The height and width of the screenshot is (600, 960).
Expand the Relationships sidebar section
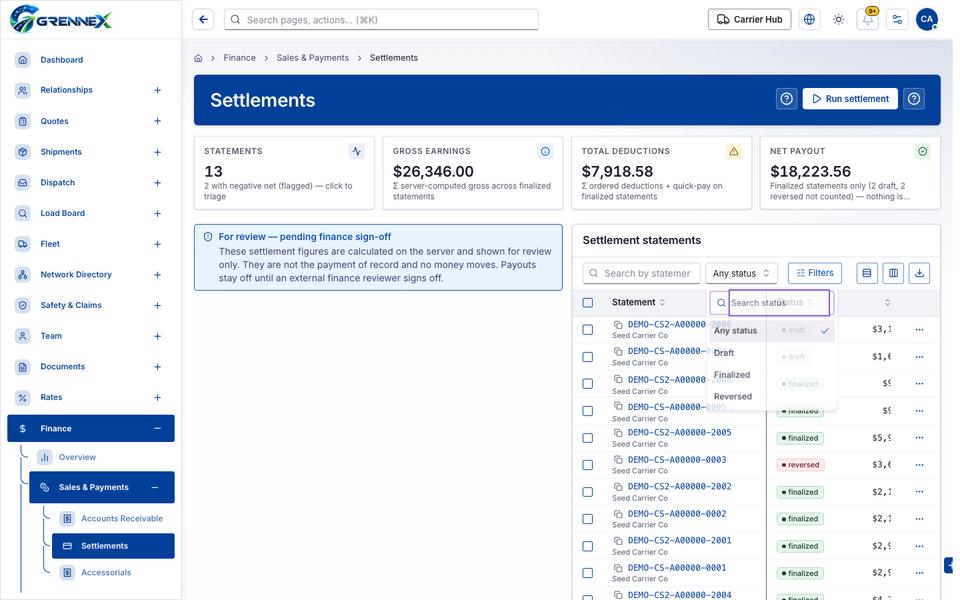(x=157, y=90)
